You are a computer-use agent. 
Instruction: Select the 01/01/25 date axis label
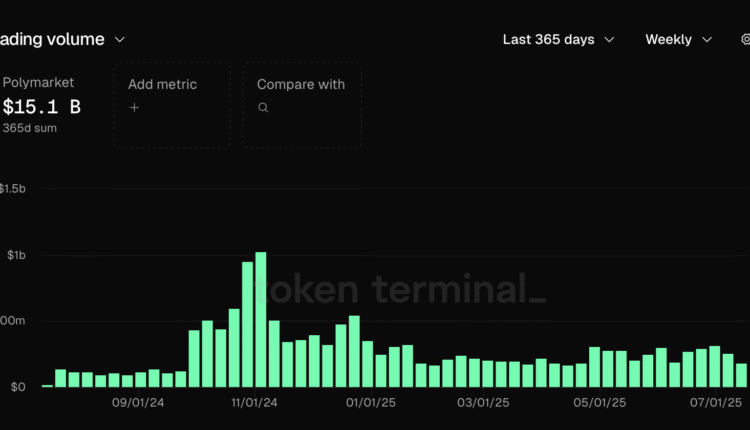click(x=372, y=403)
